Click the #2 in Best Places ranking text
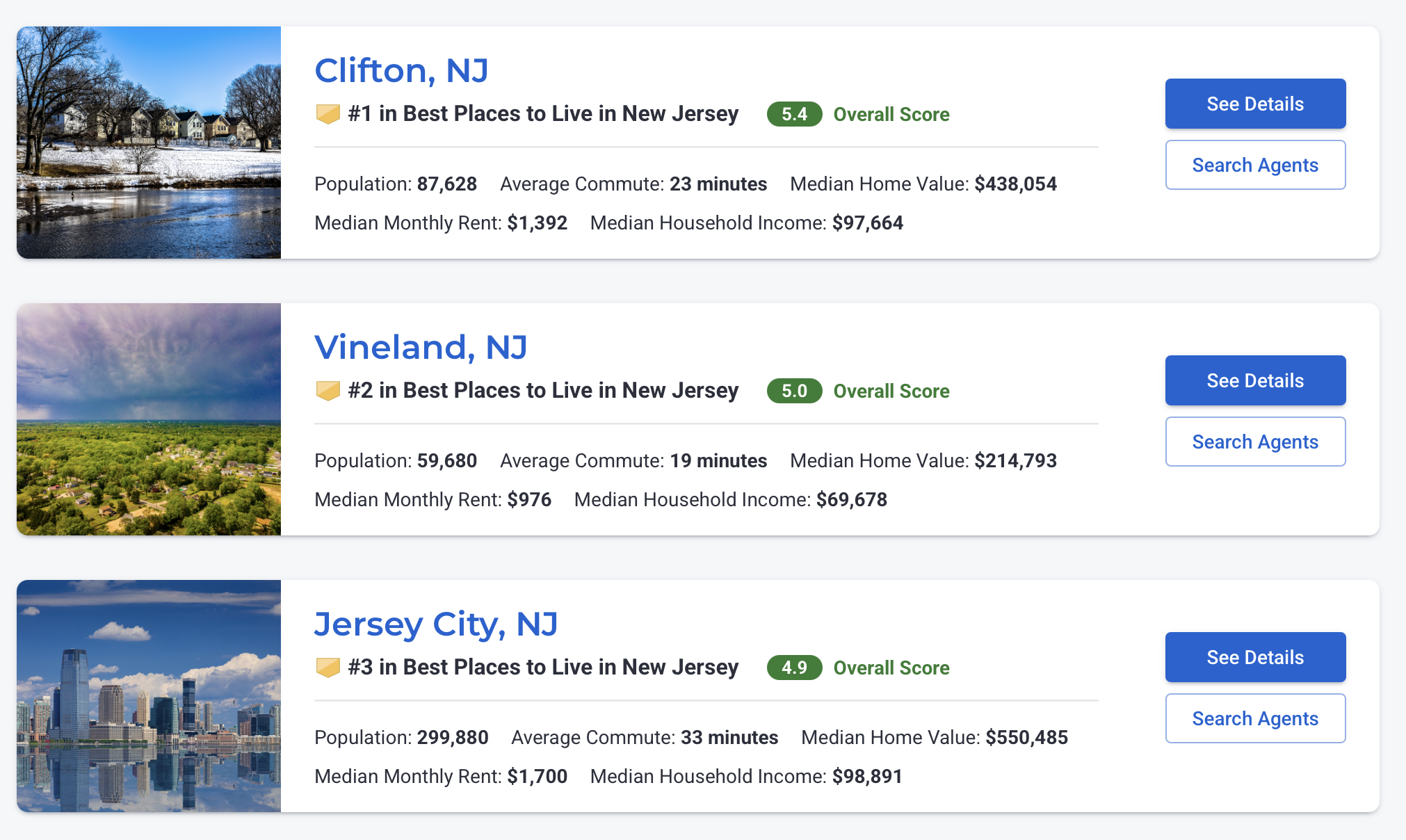1406x840 pixels. (543, 390)
